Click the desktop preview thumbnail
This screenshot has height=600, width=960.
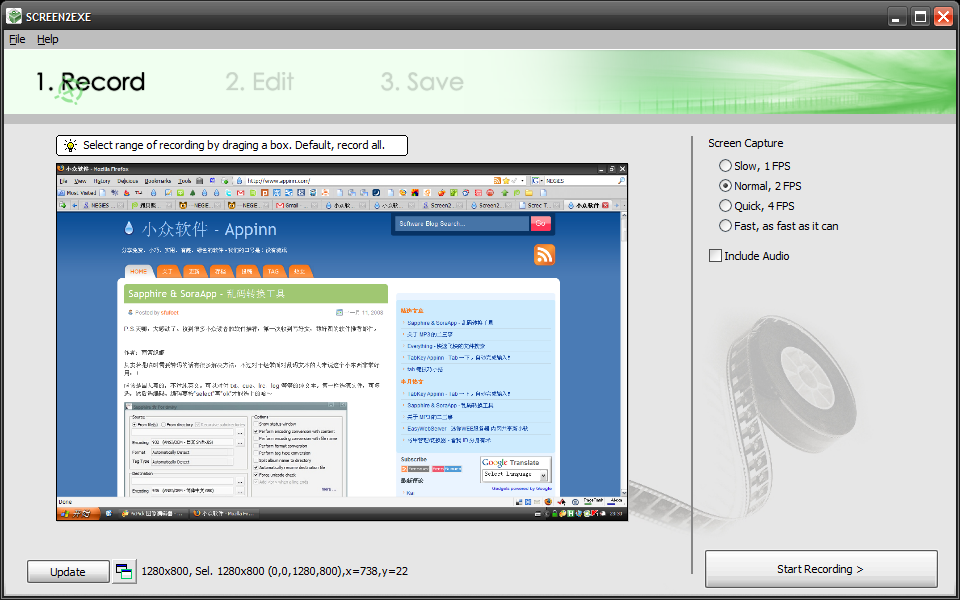pos(342,342)
